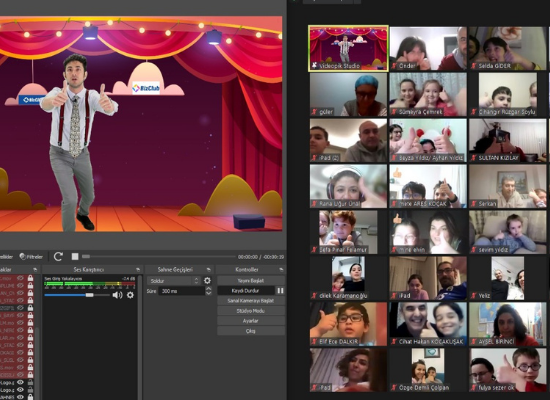Screen dimensions: 550x400
Task: Open the Filtreler source filters
Action: tap(31, 257)
